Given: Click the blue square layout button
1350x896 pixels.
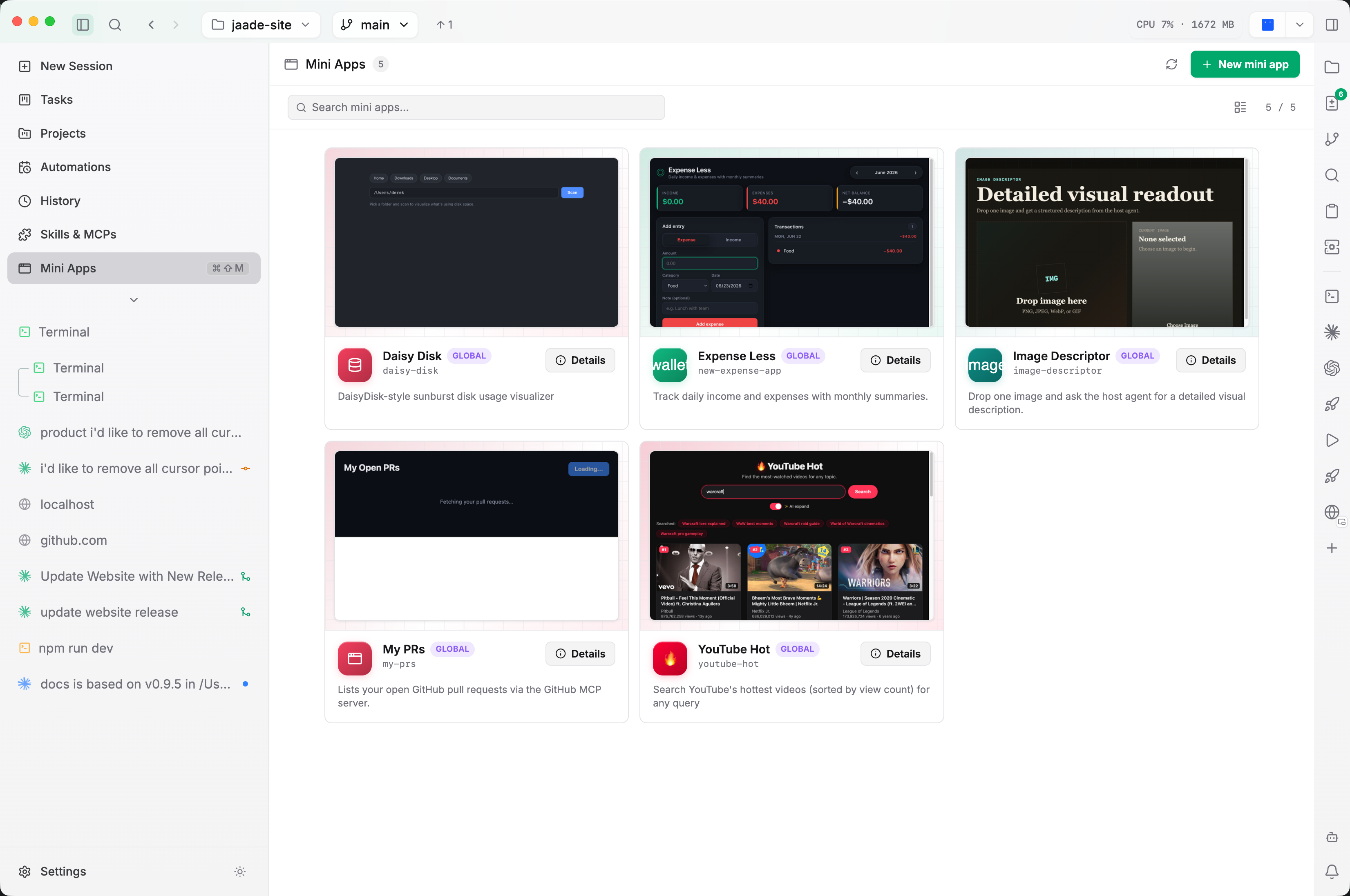Looking at the screenshot, I should (1267, 25).
